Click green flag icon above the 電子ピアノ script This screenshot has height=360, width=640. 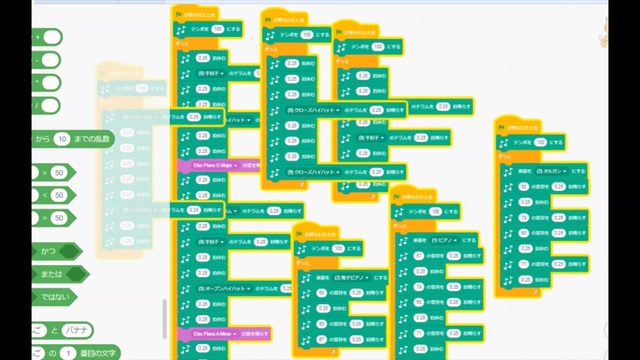click(x=299, y=234)
